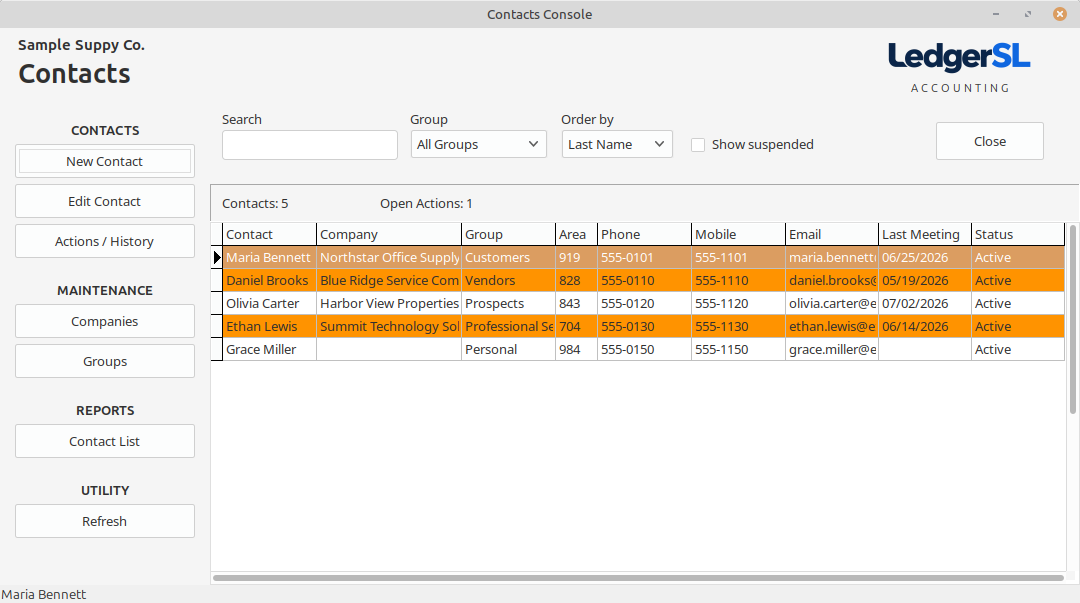This screenshot has width=1080, height=603.
Task: Click area code 984 cell
Action: click(x=577, y=349)
